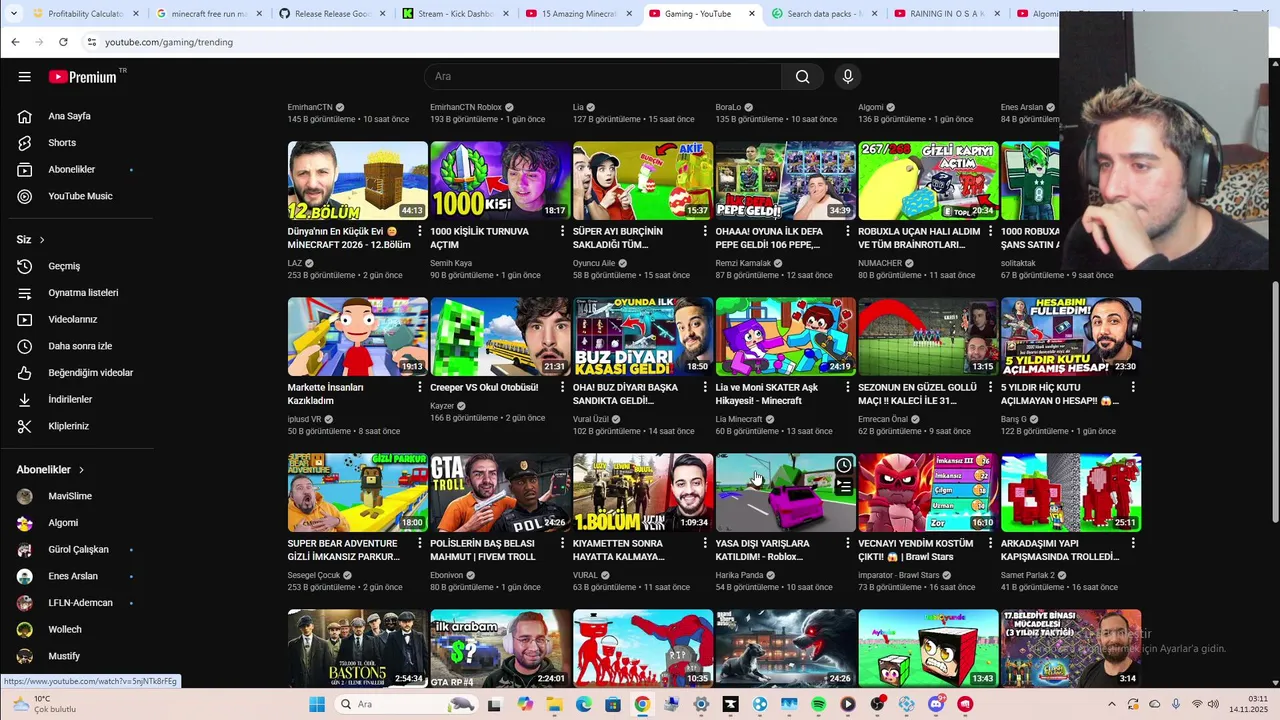Open Ebonivon channel link

coord(447,575)
